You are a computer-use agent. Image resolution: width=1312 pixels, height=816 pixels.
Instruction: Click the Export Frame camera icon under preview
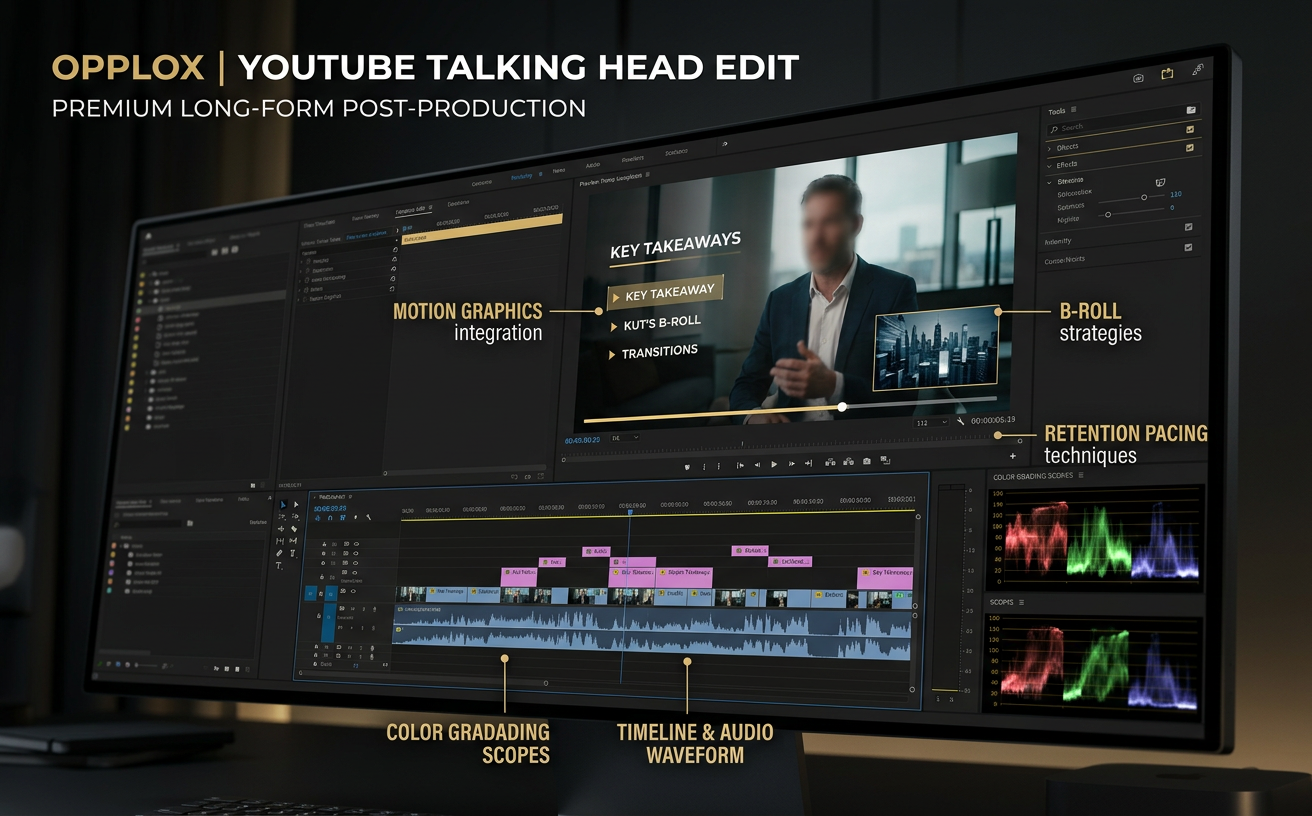[866, 461]
